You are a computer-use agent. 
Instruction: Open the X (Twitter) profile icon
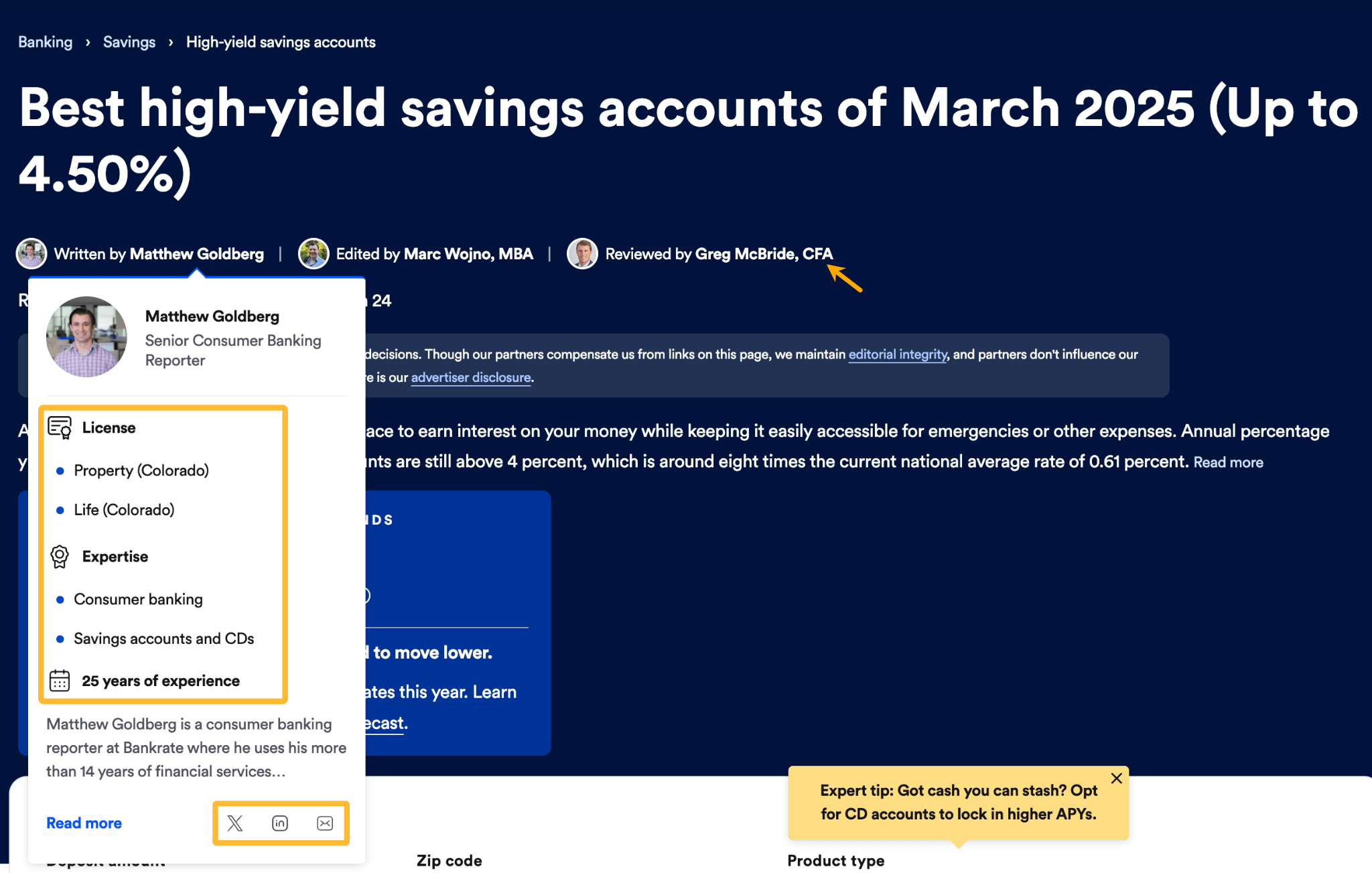pos(235,823)
